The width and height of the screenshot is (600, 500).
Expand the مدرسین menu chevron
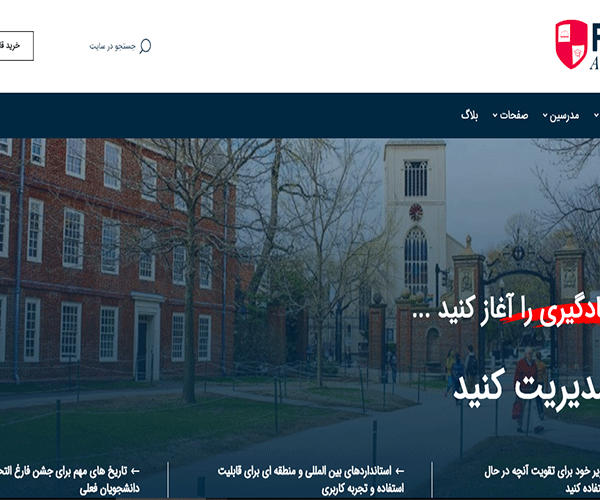[545, 116]
